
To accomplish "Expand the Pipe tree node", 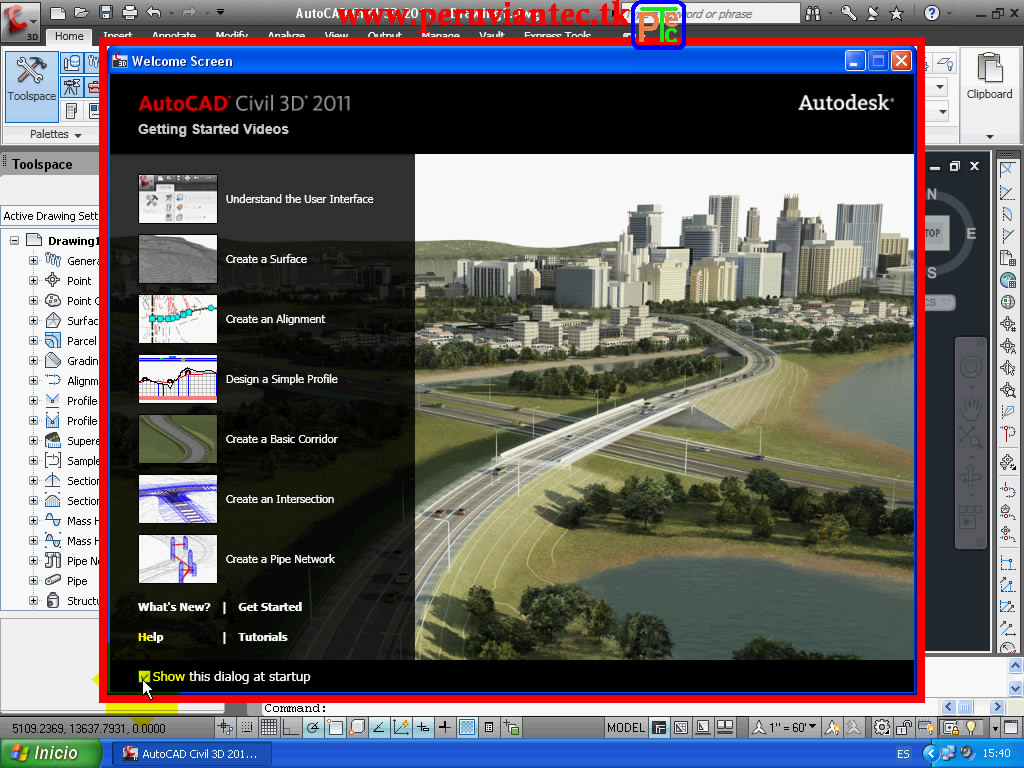I will pos(33,581).
